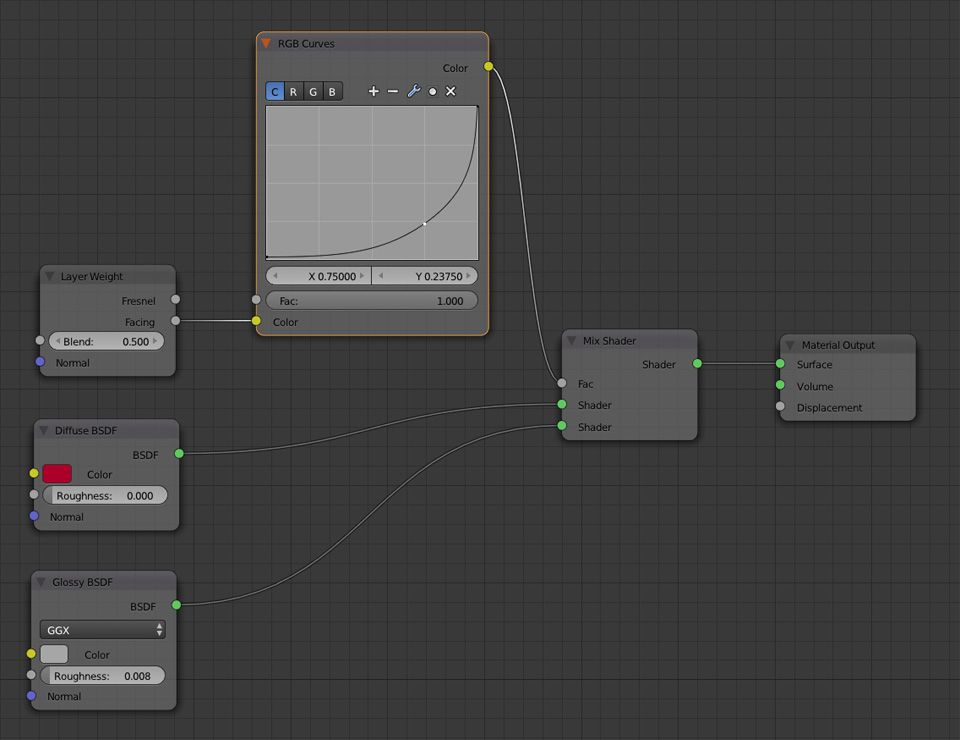Click the Facing output socket on Layer Weight
Image resolution: width=960 pixels, height=740 pixels.
176,321
